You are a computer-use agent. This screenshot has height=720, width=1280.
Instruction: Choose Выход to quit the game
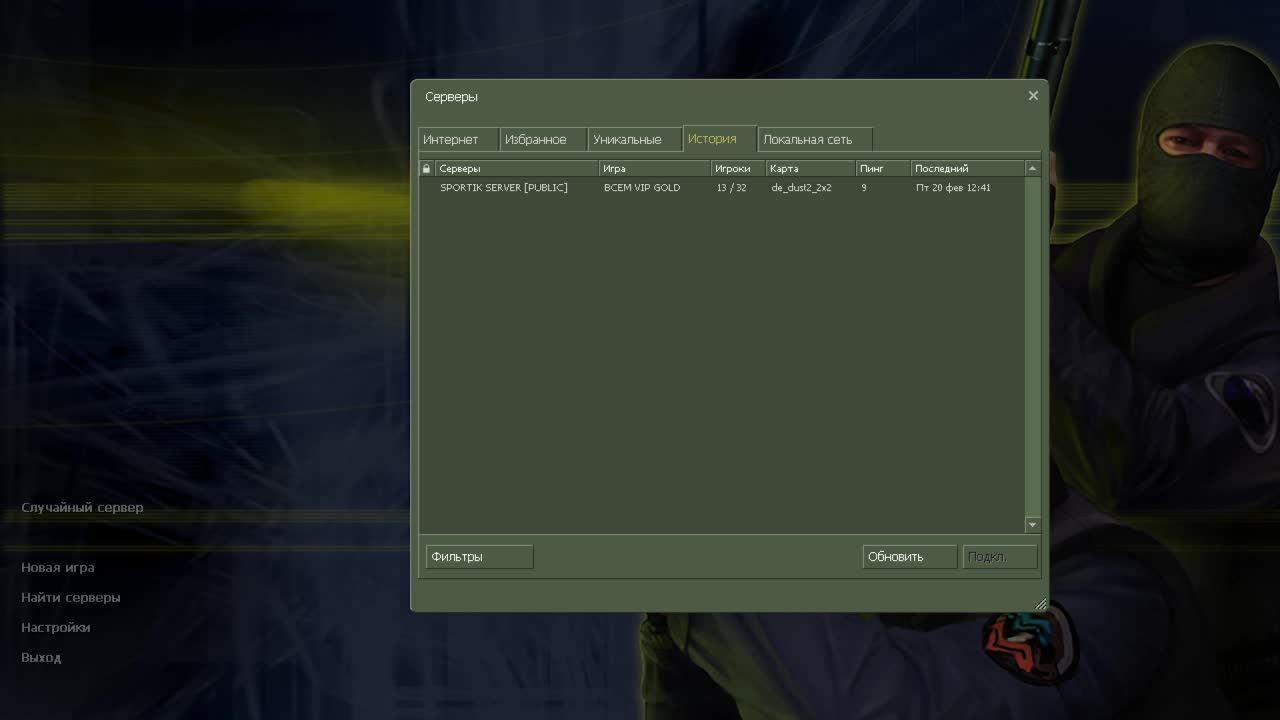coord(41,658)
